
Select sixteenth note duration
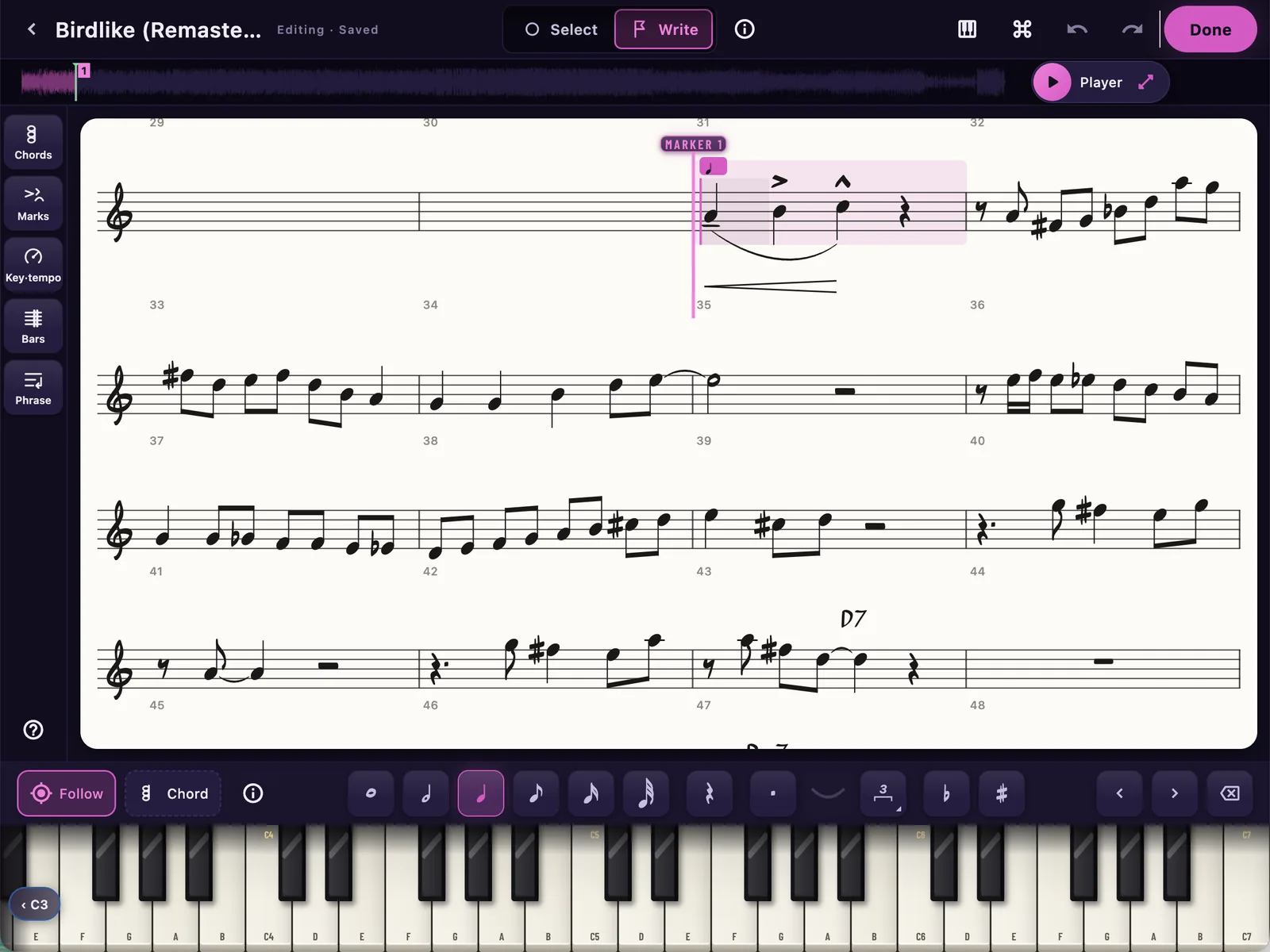tap(591, 793)
